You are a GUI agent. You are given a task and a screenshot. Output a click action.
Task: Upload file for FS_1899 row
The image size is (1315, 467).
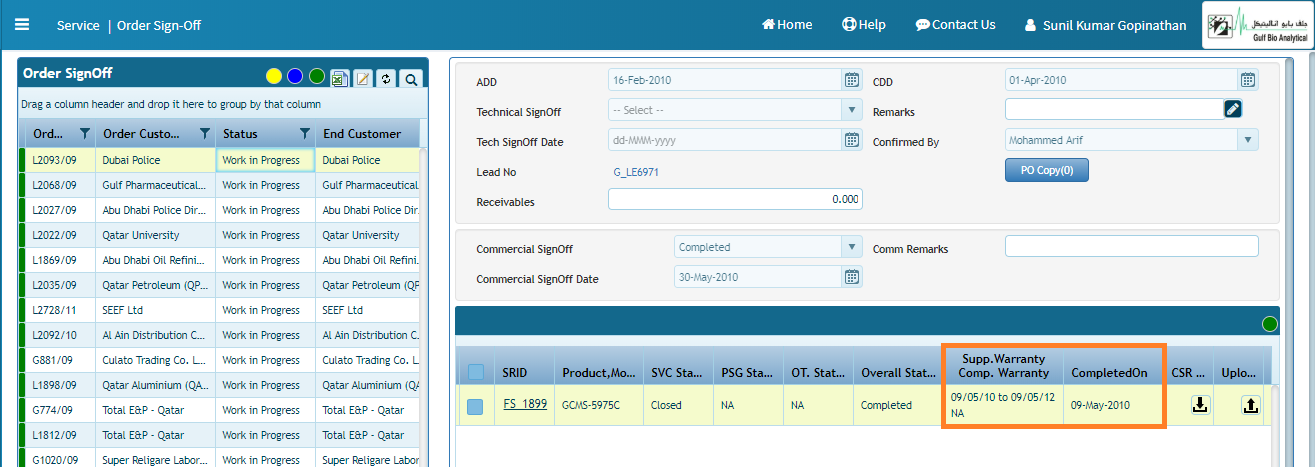tap(1251, 405)
